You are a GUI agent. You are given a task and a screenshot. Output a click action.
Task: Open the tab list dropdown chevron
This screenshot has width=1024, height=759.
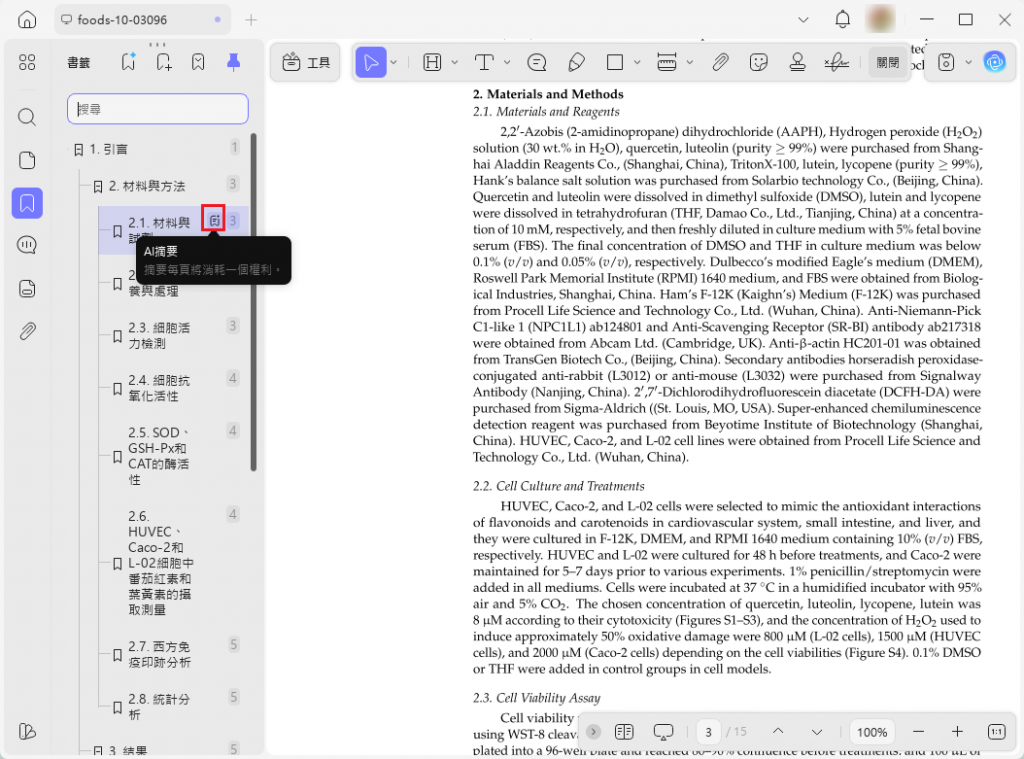(x=803, y=20)
